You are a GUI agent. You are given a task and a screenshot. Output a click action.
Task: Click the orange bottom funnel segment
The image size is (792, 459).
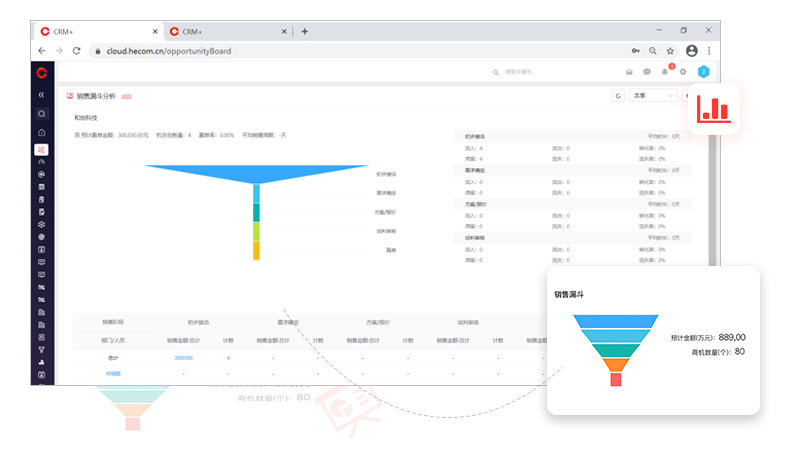pos(256,250)
